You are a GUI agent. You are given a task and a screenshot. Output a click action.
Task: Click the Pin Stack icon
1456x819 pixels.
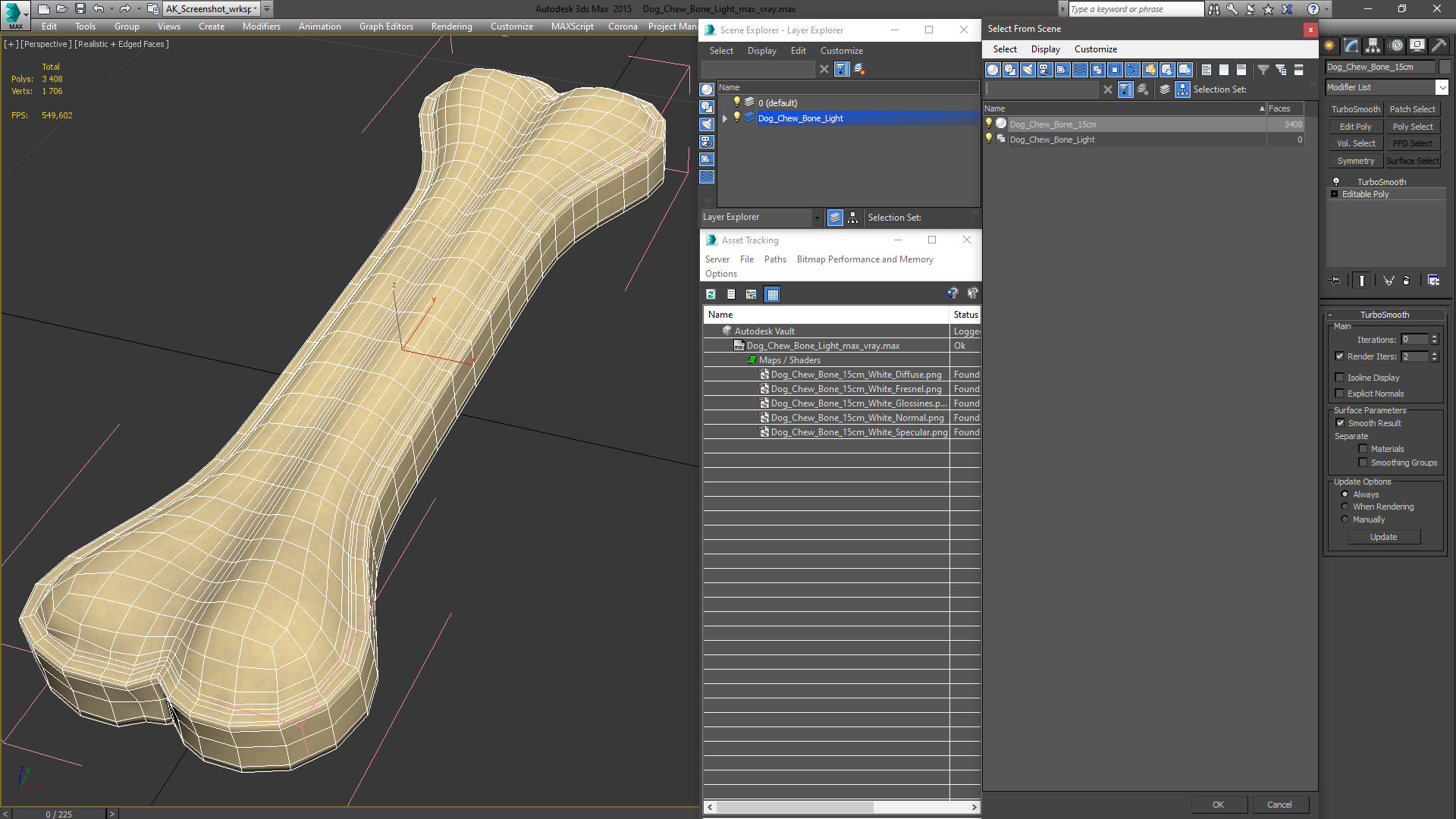tap(1335, 281)
